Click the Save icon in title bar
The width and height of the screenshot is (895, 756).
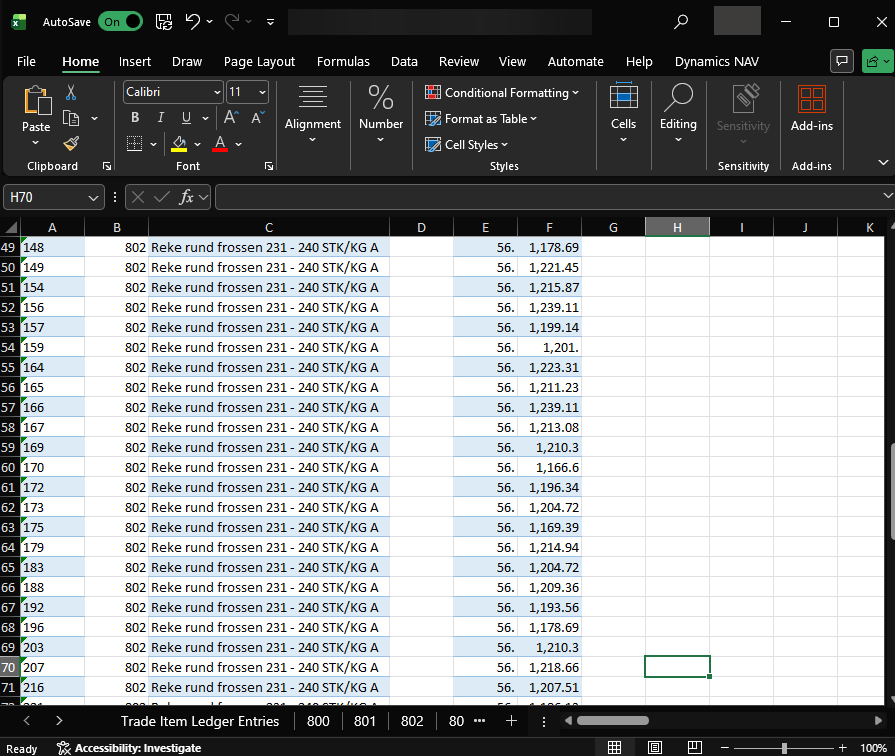(164, 21)
